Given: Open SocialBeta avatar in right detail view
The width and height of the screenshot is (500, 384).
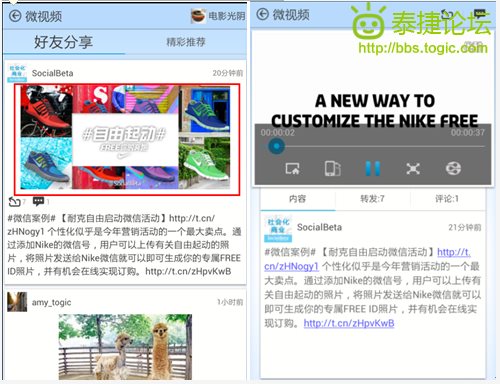Looking at the screenshot, I should tap(278, 229).
